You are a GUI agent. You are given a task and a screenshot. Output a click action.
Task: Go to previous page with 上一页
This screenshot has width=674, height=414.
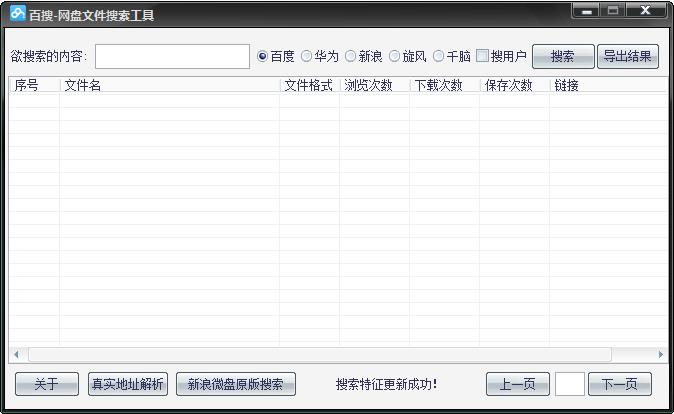click(x=518, y=384)
